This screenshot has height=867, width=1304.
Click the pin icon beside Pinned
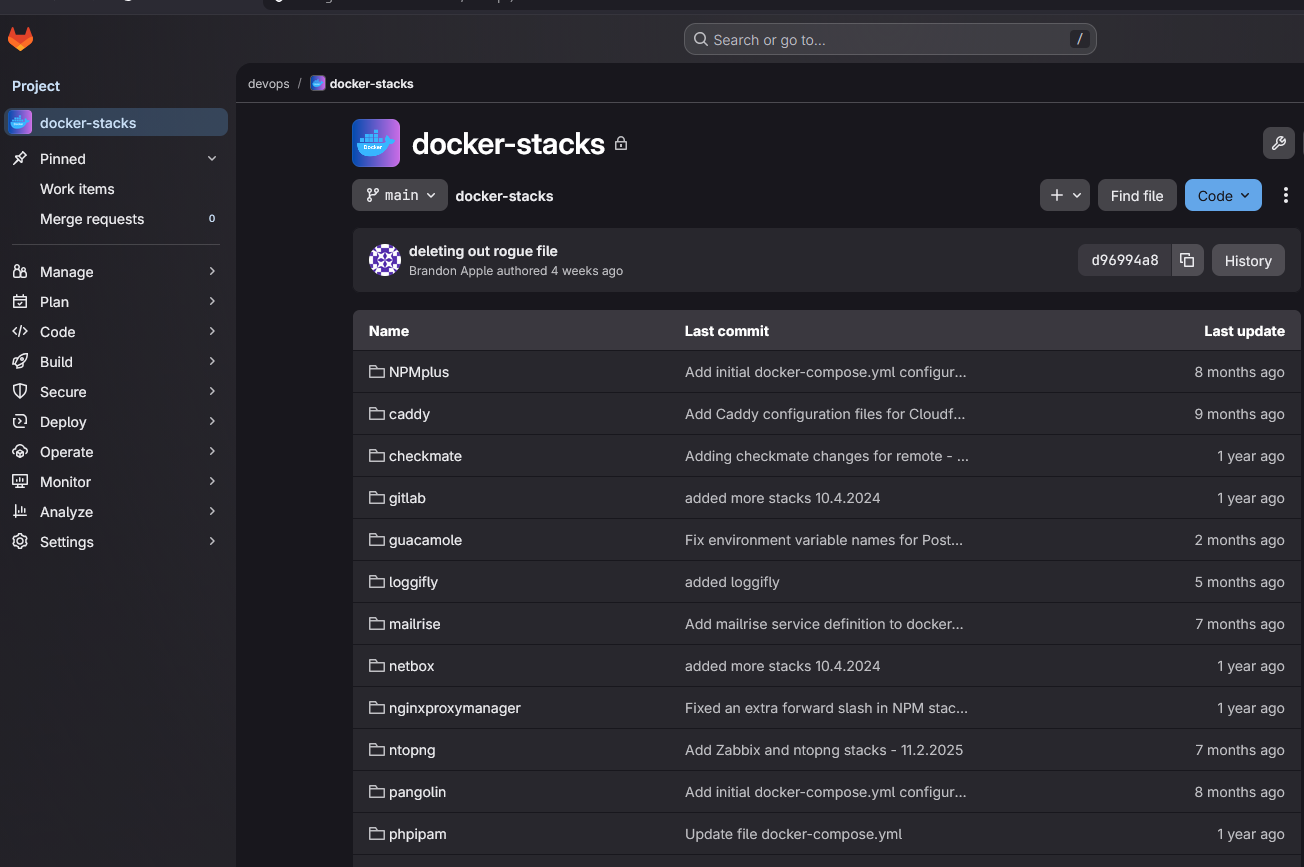click(x=19, y=159)
